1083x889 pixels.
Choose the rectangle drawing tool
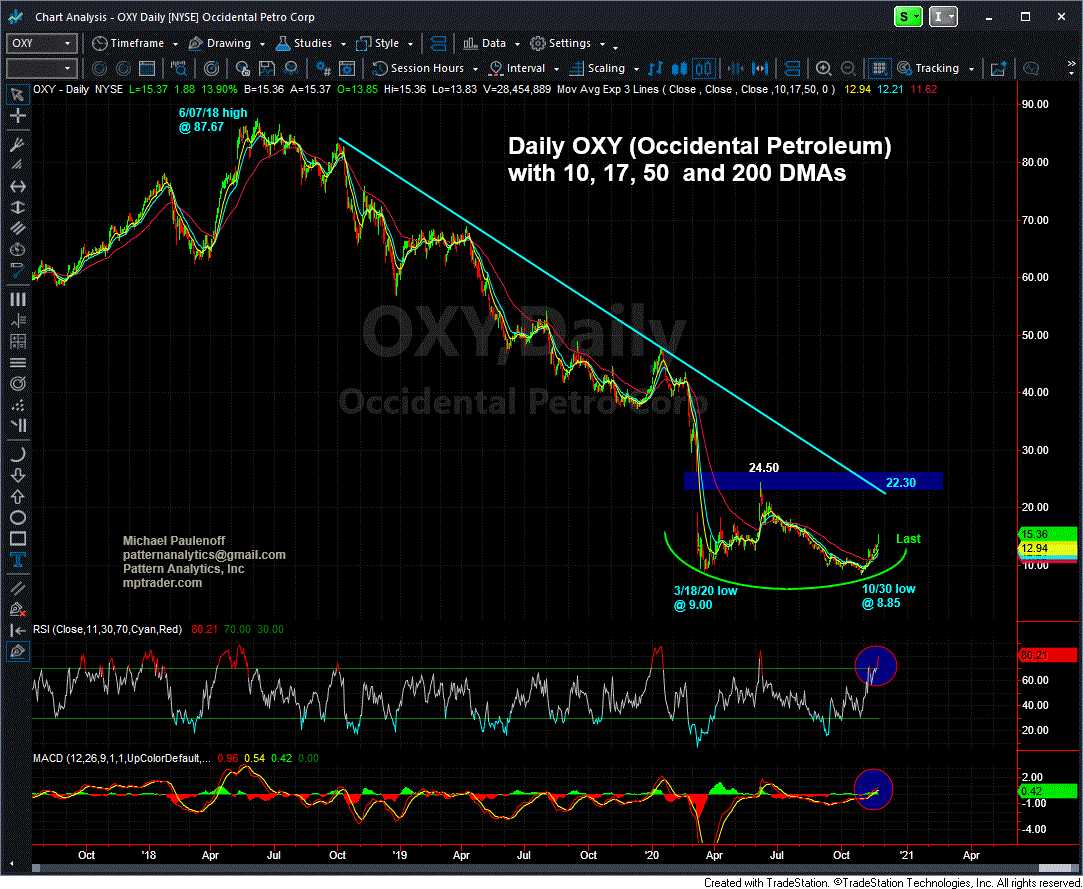coord(19,539)
